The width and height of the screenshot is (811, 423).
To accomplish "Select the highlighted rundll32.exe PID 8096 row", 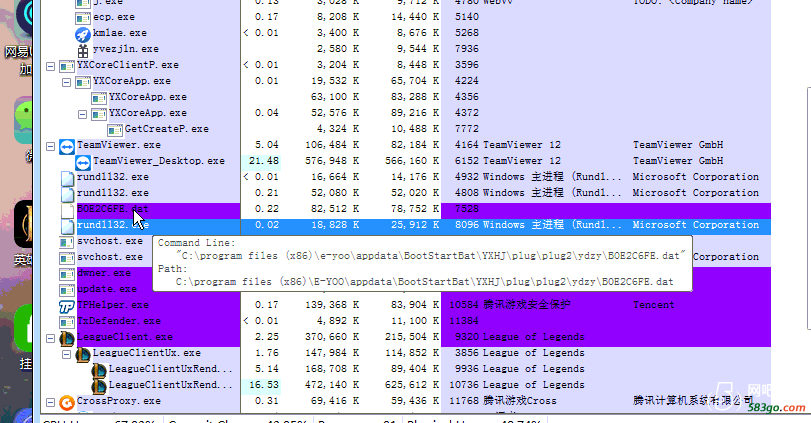I will [406, 226].
